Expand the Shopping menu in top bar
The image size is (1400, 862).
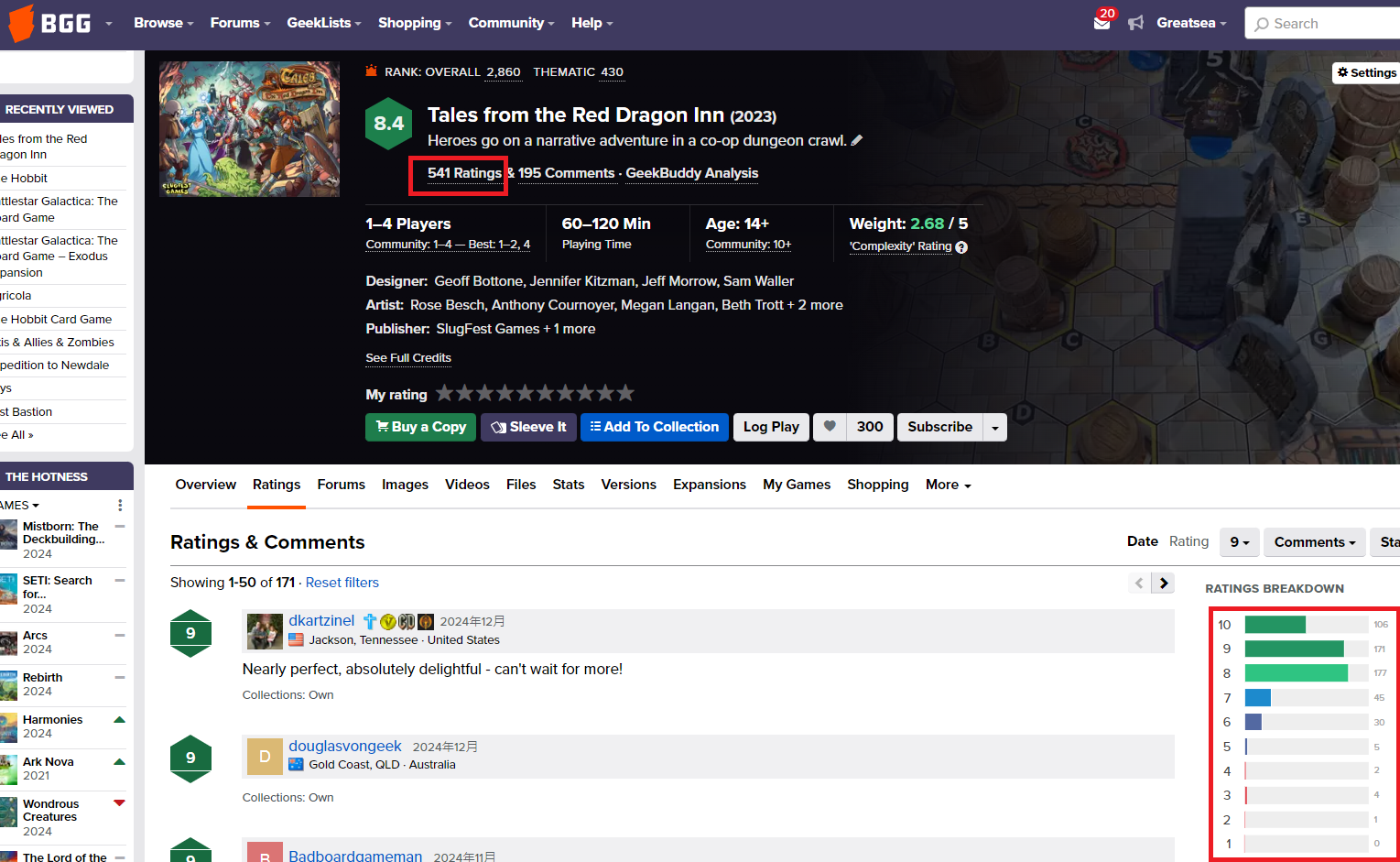point(415,23)
